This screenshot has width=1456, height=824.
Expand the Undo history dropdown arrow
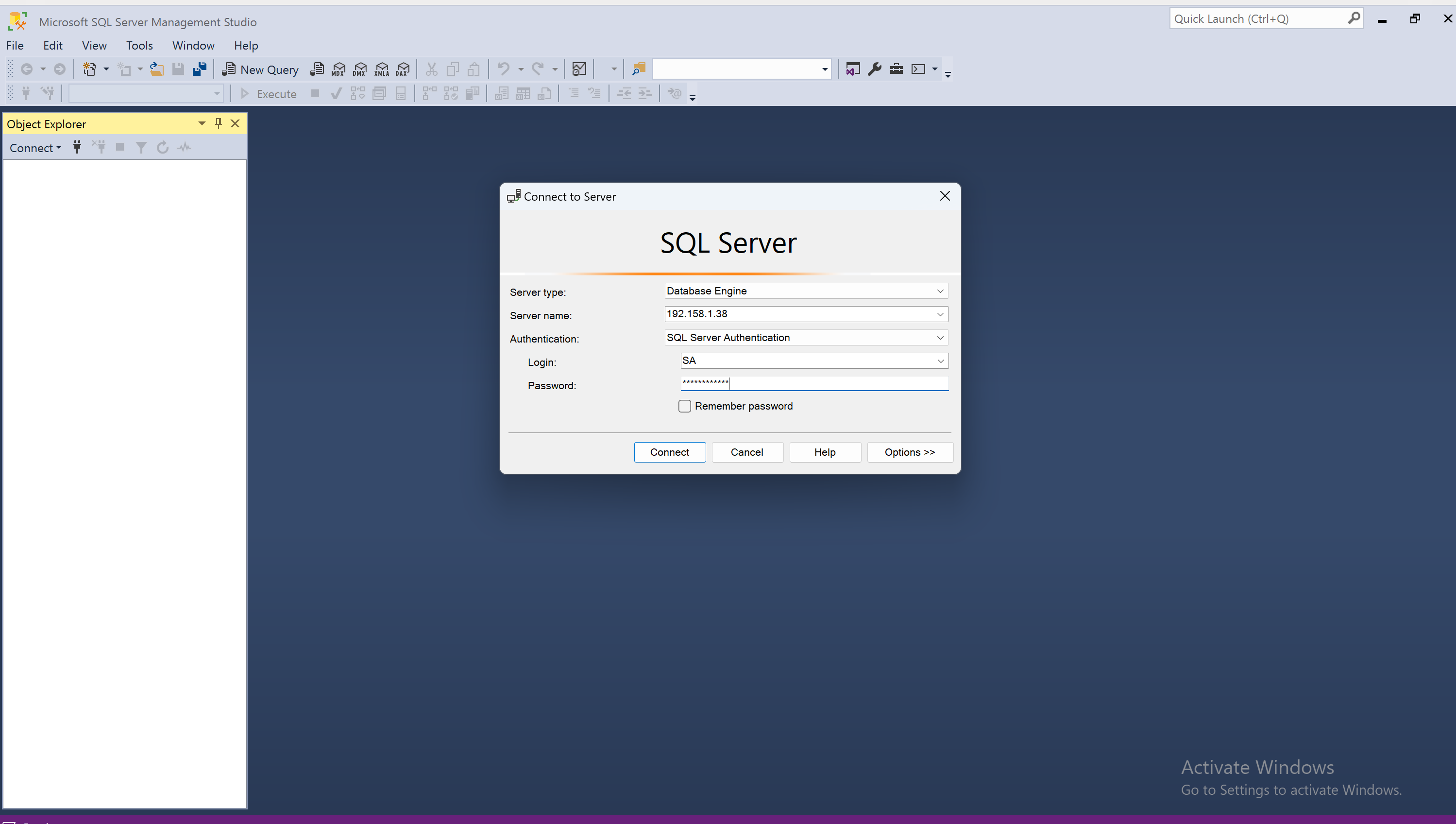(521, 69)
